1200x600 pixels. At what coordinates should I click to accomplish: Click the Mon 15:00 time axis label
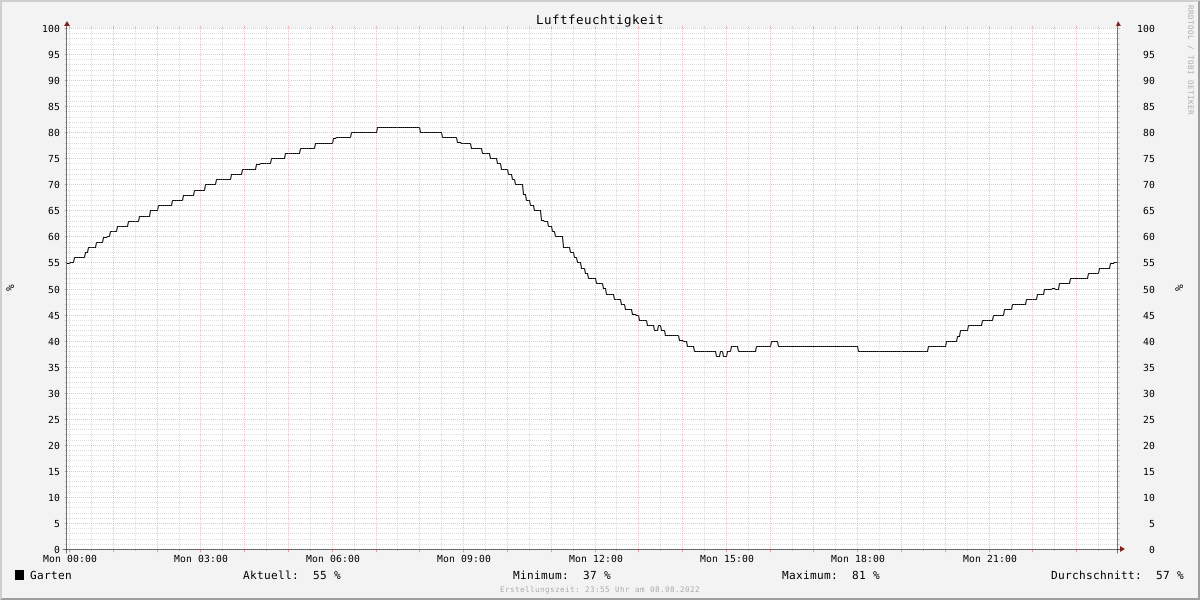pyautogui.click(x=727, y=559)
